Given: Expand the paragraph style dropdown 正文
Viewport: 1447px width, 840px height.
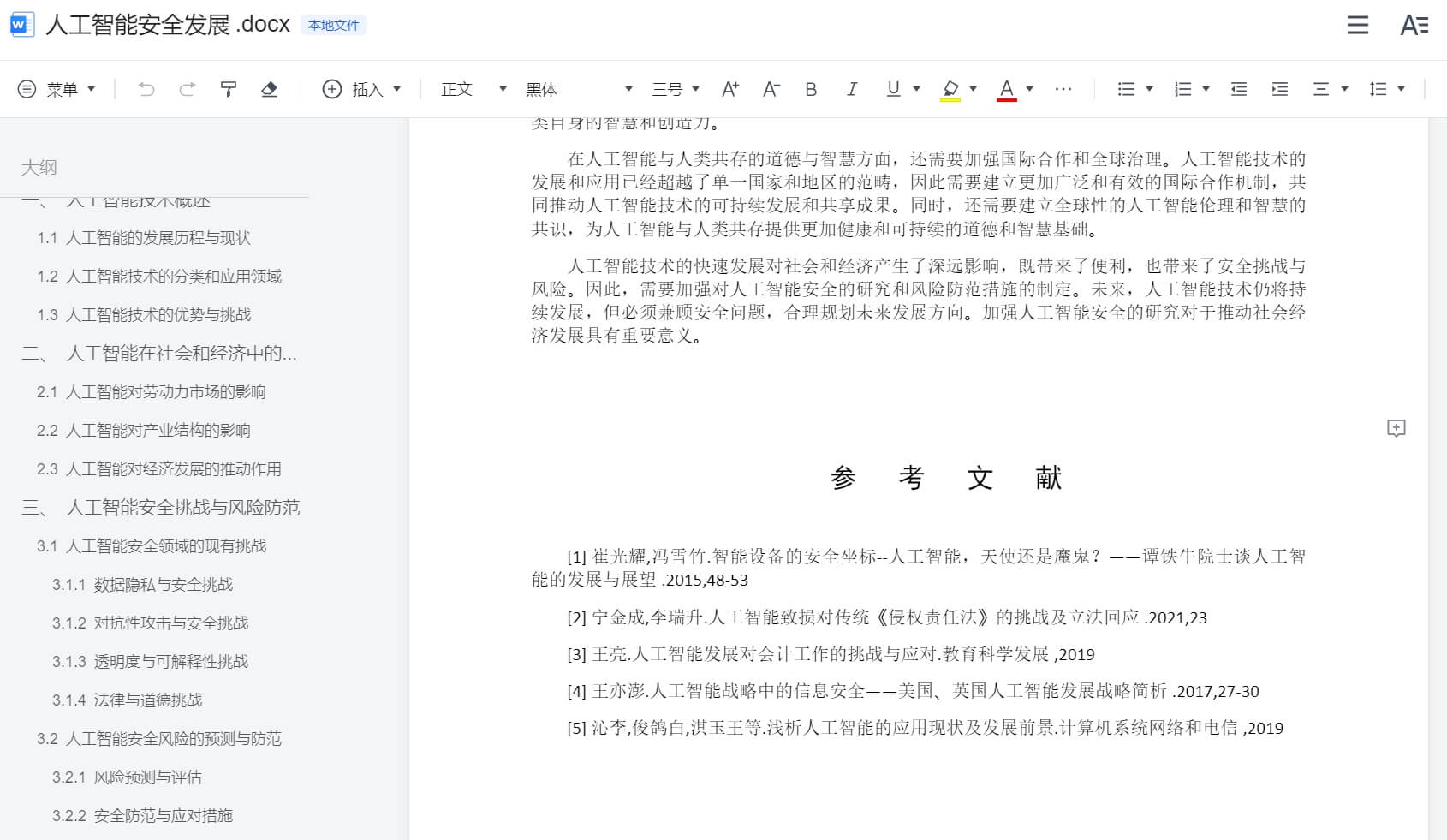Looking at the screenshot, I should [x=473, y=89].
